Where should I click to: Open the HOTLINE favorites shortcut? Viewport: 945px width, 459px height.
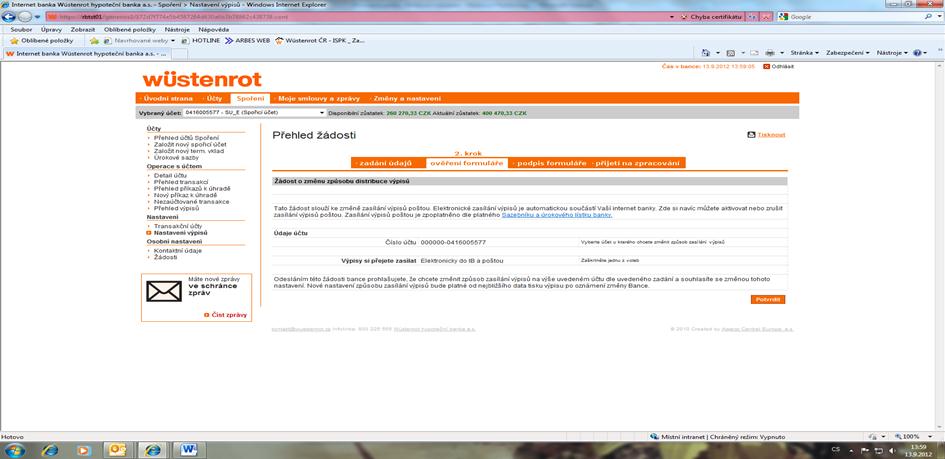click(201, 40)
